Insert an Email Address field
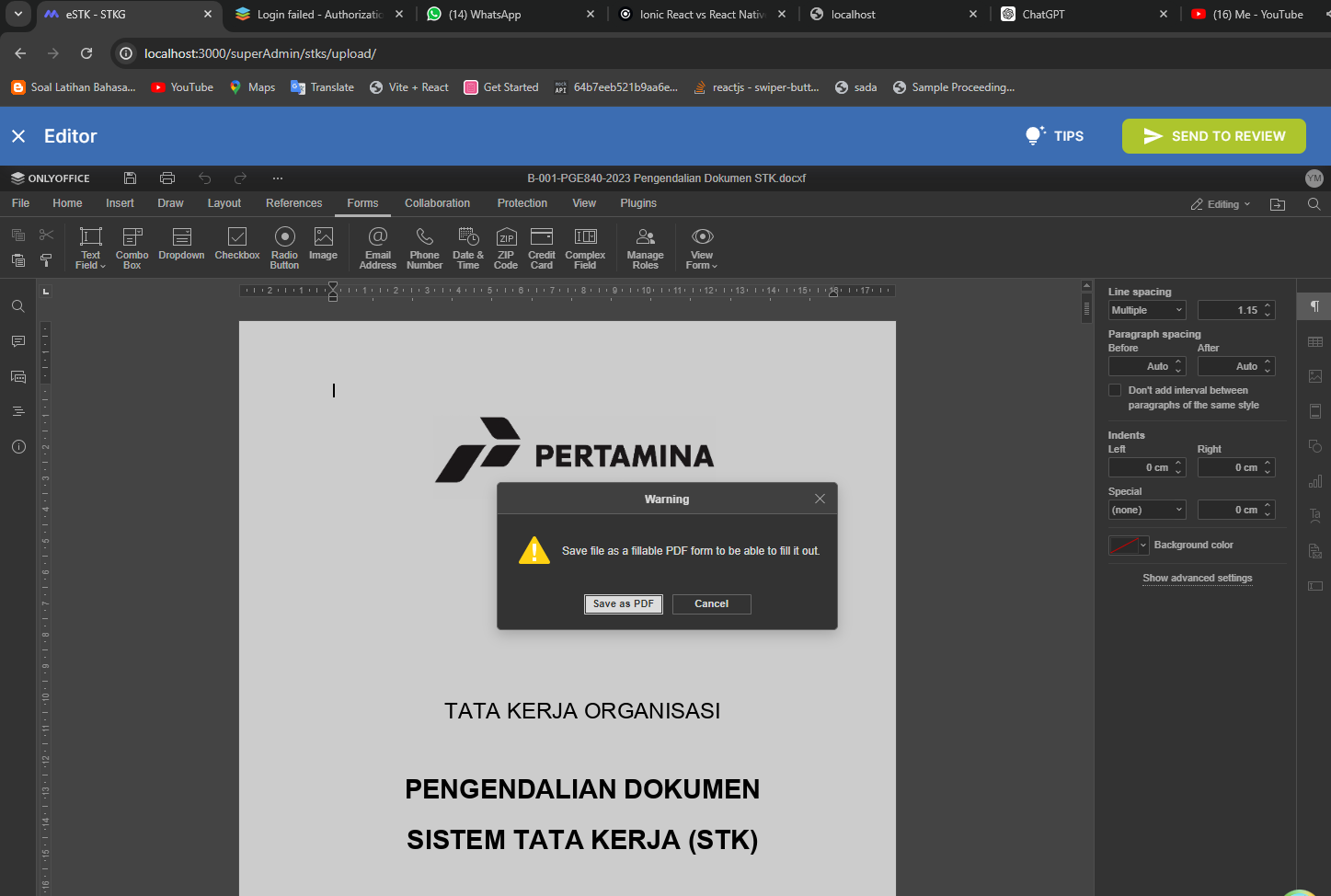The image size is (1331, 896). click(378, 247)
